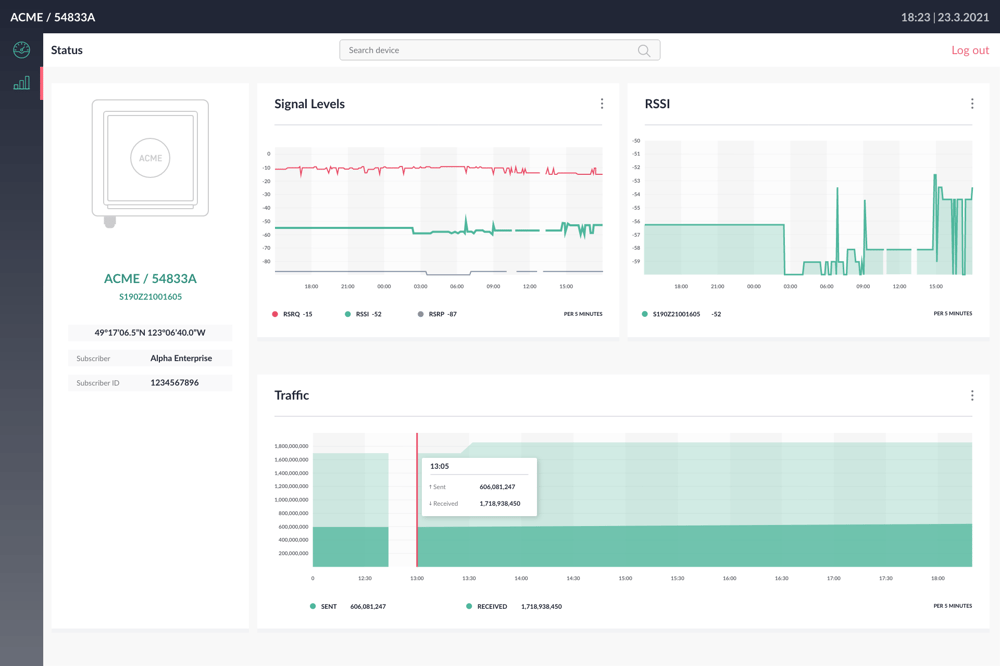
Task: Click the red 13:00 marker line in Traffic
Action: tap(417, 500)
